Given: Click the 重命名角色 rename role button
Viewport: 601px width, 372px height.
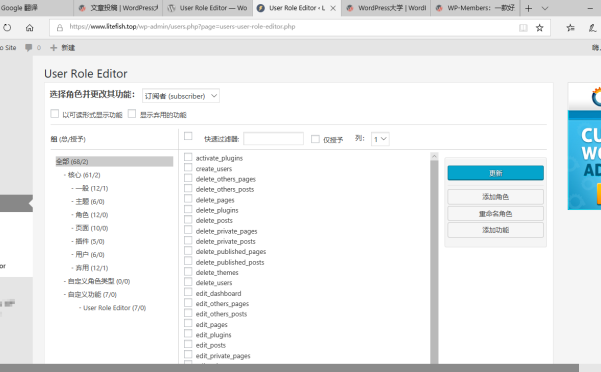Looking at the screenshot, I should tap(495, 213).
